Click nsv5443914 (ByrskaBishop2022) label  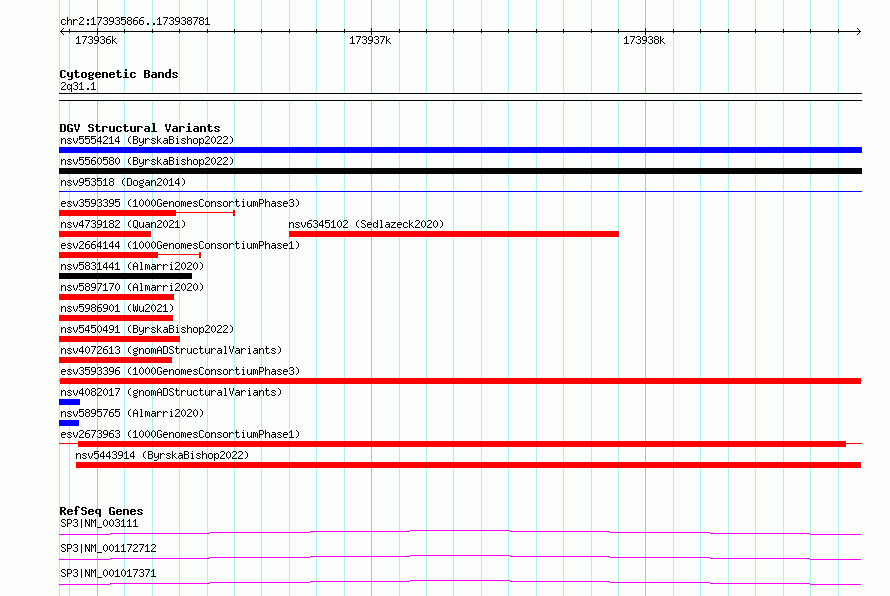[162, 455]
